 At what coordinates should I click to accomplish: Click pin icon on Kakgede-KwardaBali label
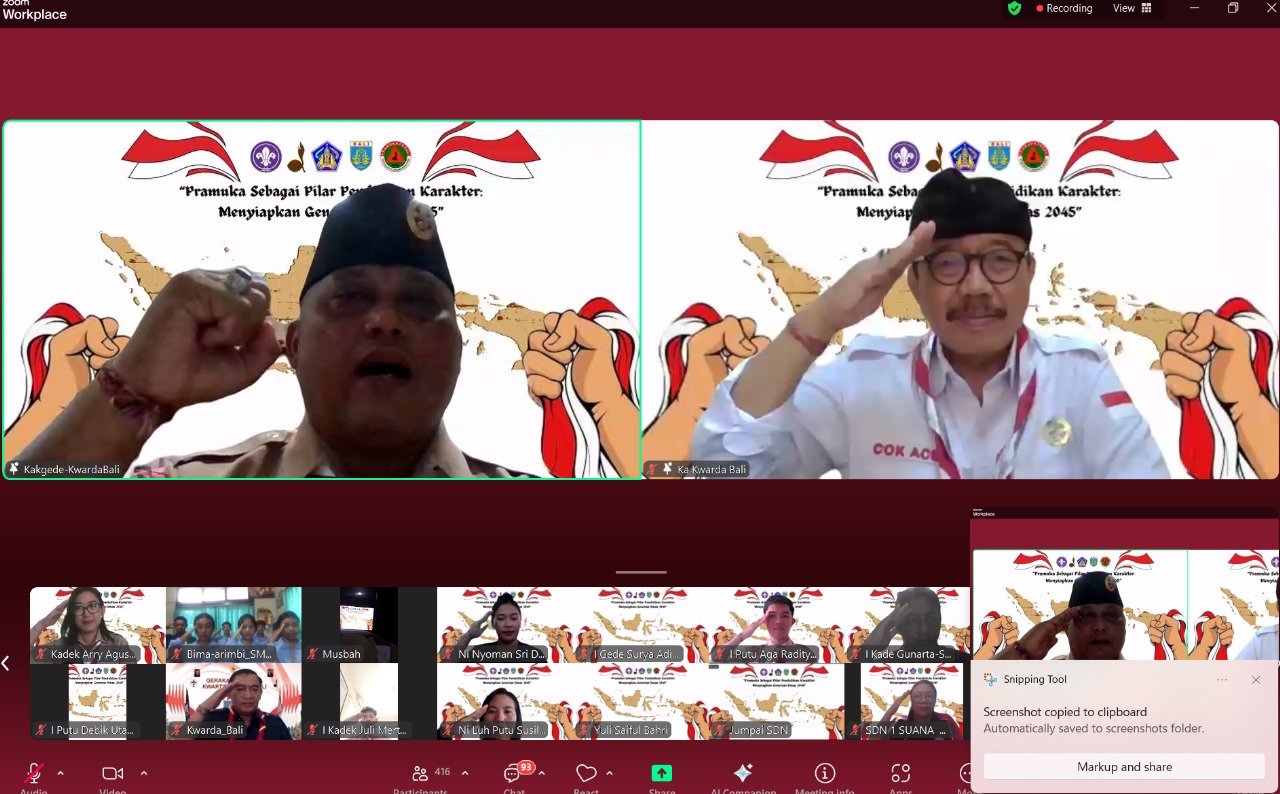tap(14, 469)
